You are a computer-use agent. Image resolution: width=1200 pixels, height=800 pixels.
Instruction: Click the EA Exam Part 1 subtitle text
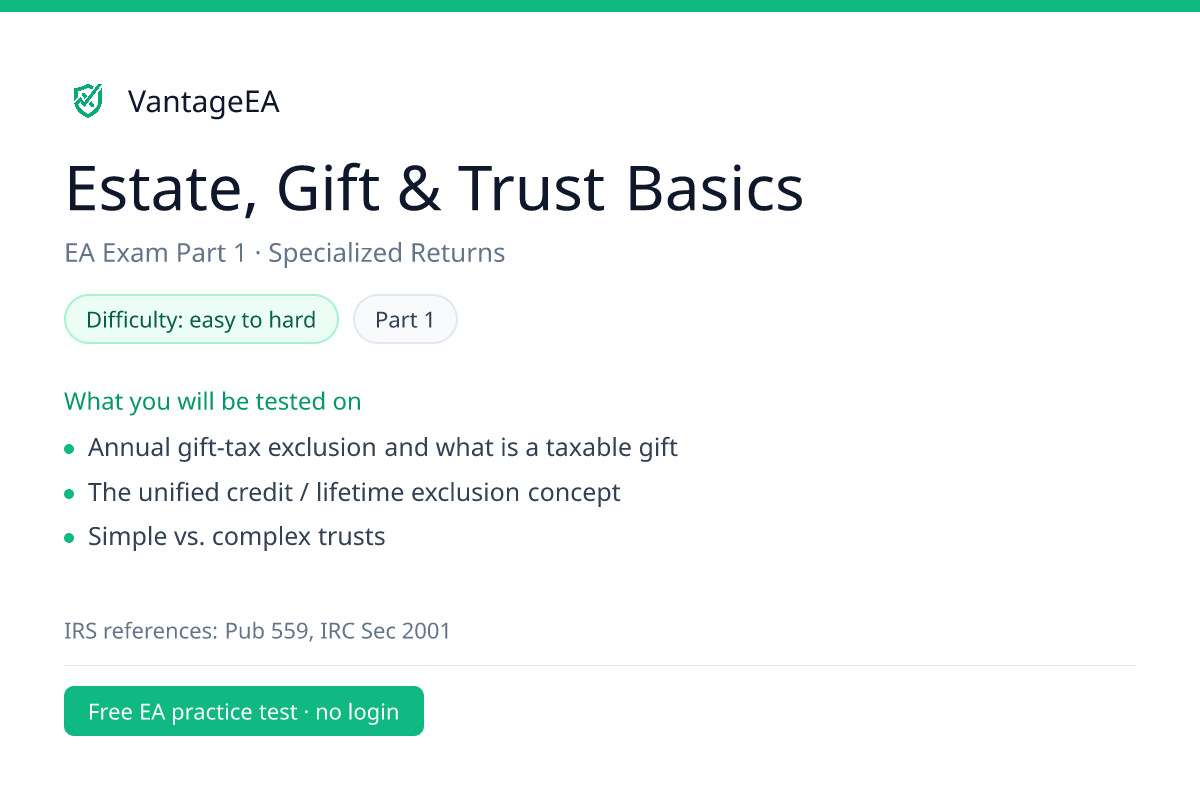(155, 253)
